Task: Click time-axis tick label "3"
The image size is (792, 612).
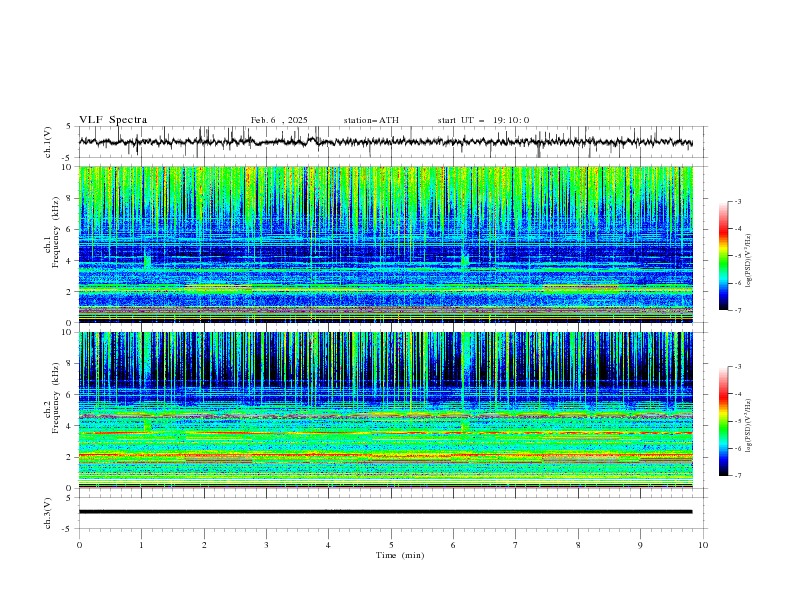Action: pyautogui.click(x=266, y=545)
